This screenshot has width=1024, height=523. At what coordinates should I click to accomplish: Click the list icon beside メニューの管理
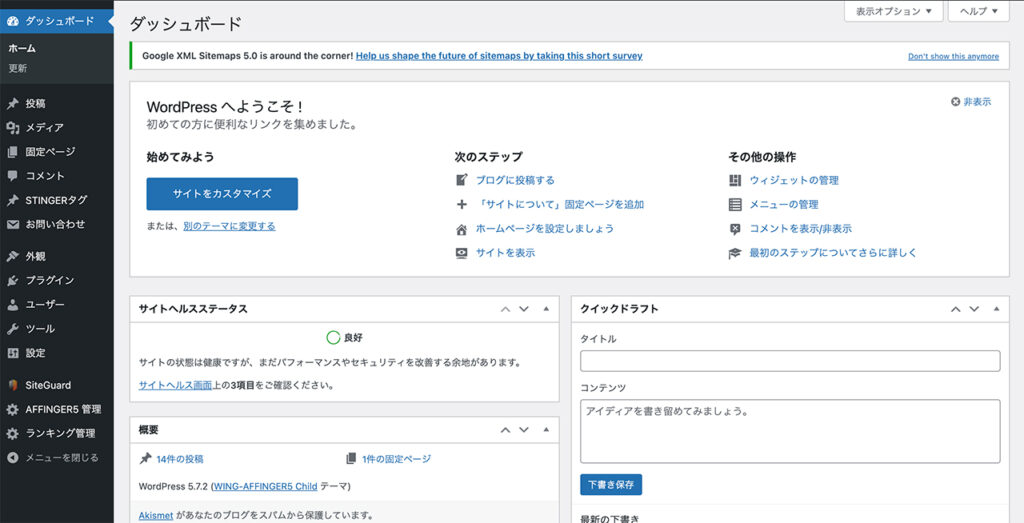[x=735, y=204]
